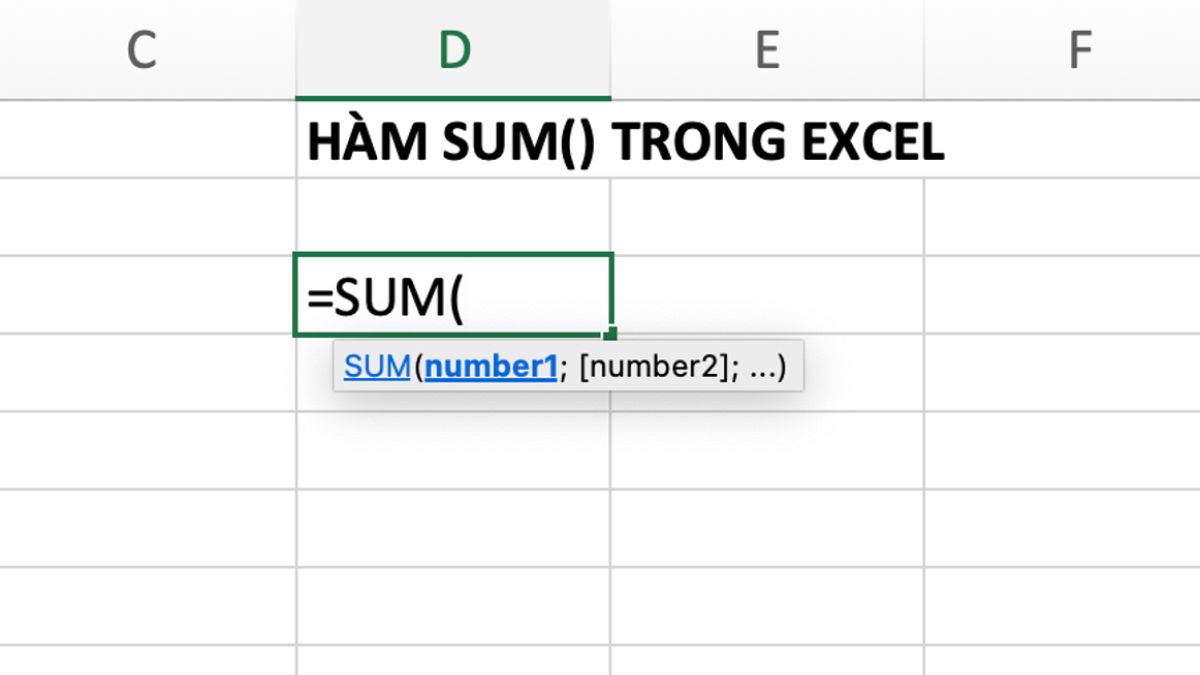Select column header E
Screen dimensions: 1200x675
765,48
